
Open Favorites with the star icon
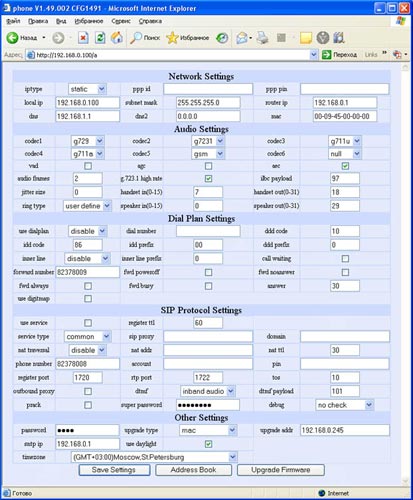point(172,38)
